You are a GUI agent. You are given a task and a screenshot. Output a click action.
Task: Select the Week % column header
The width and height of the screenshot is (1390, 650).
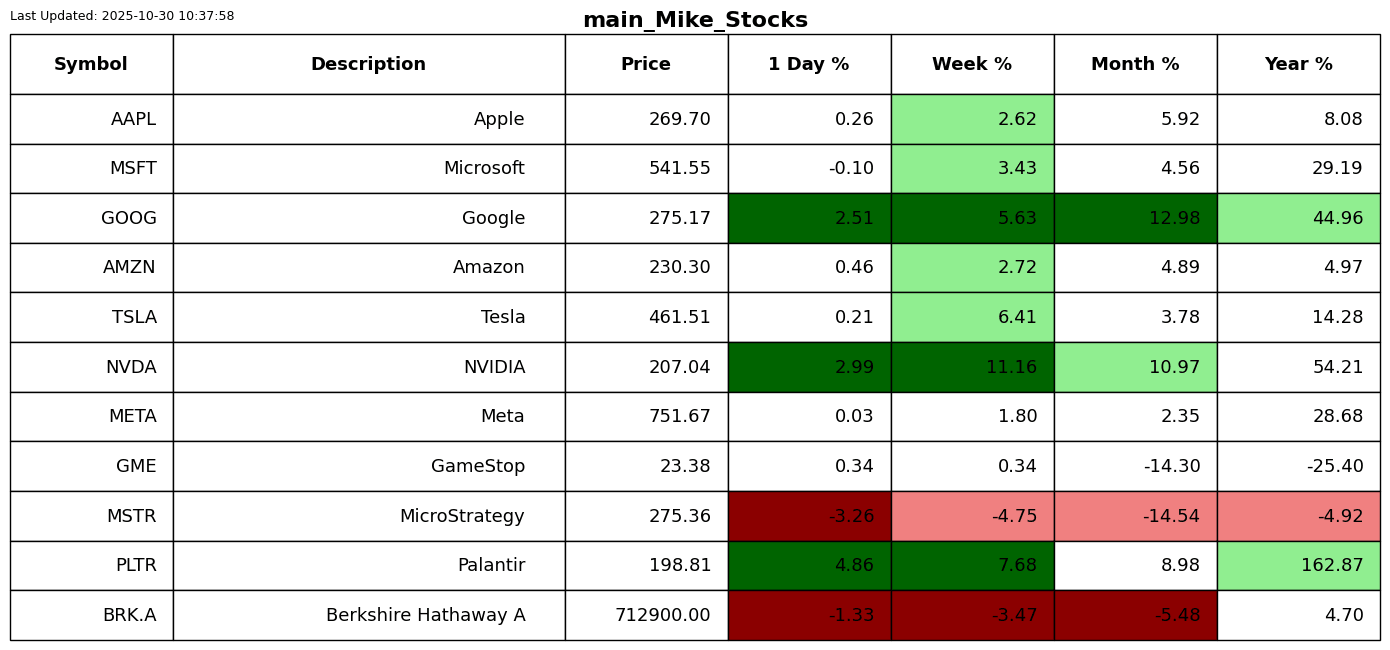point(972,64)
